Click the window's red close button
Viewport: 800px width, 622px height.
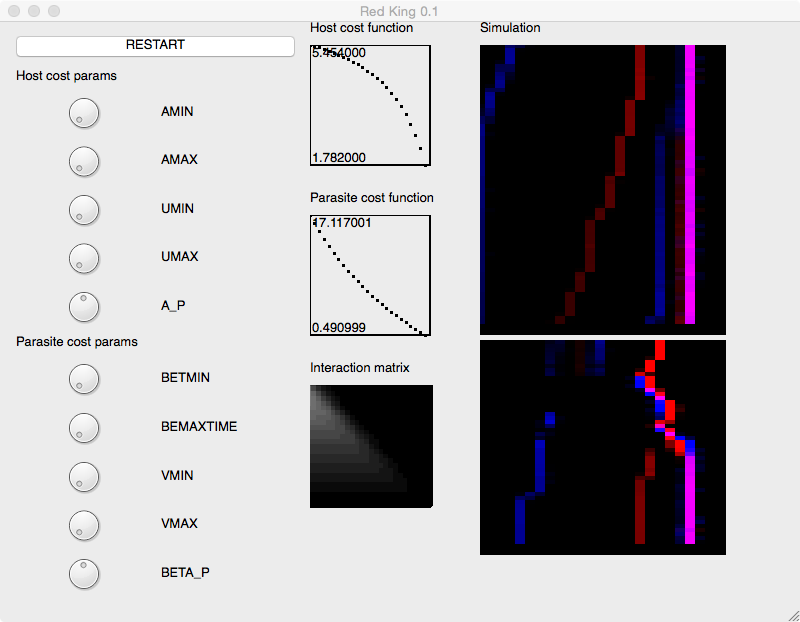coord(14,11)
